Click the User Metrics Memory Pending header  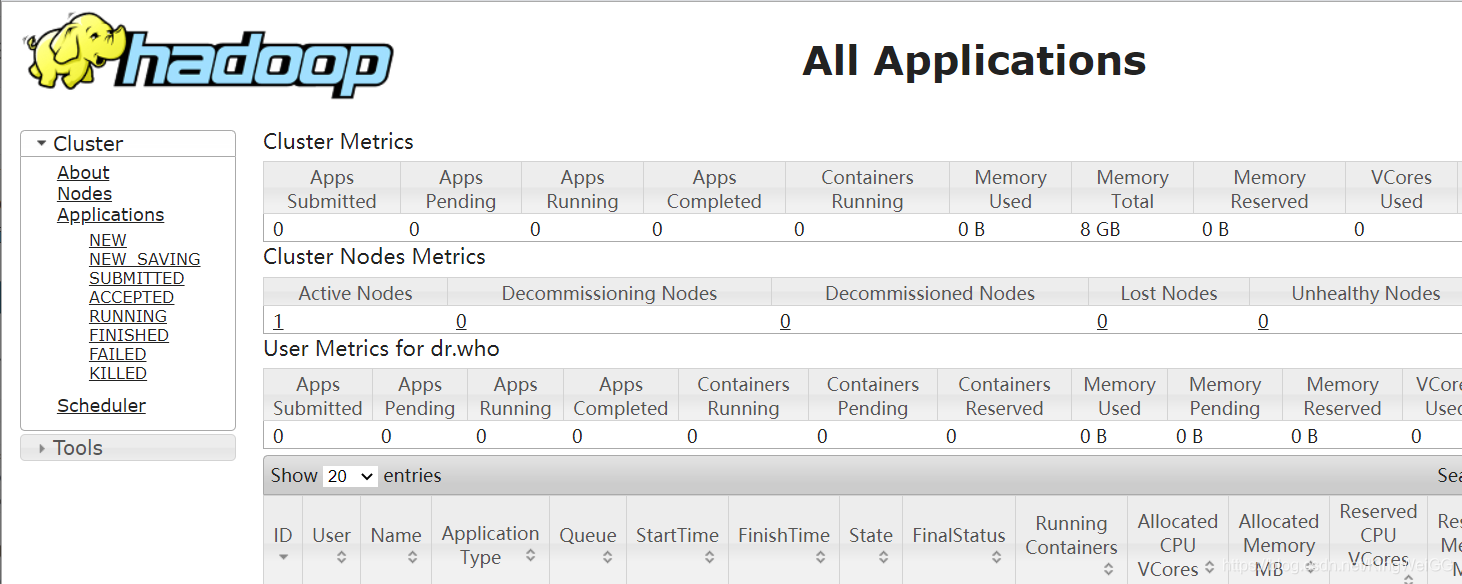[1224, 396]
